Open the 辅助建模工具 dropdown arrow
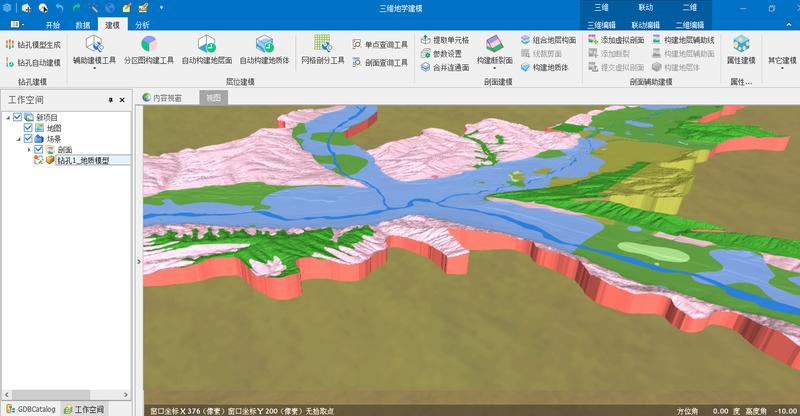The height and width of the screenshot is (416, 800). click(x=94, y=68)
